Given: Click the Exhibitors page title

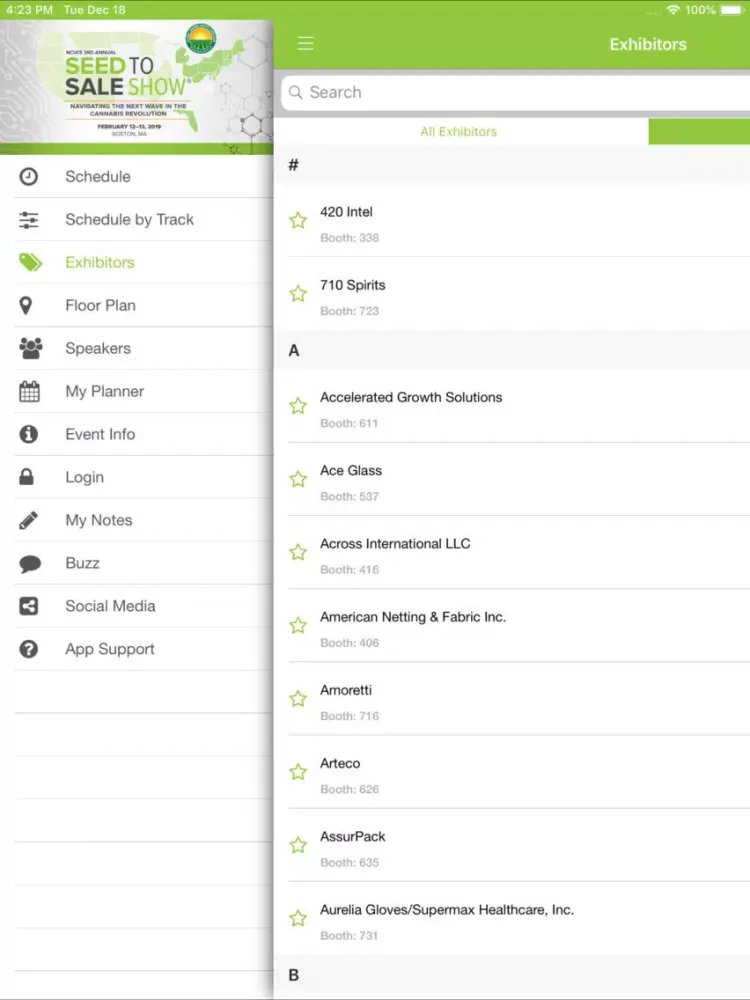Looking at the screenshot, I should click(648, 44).
